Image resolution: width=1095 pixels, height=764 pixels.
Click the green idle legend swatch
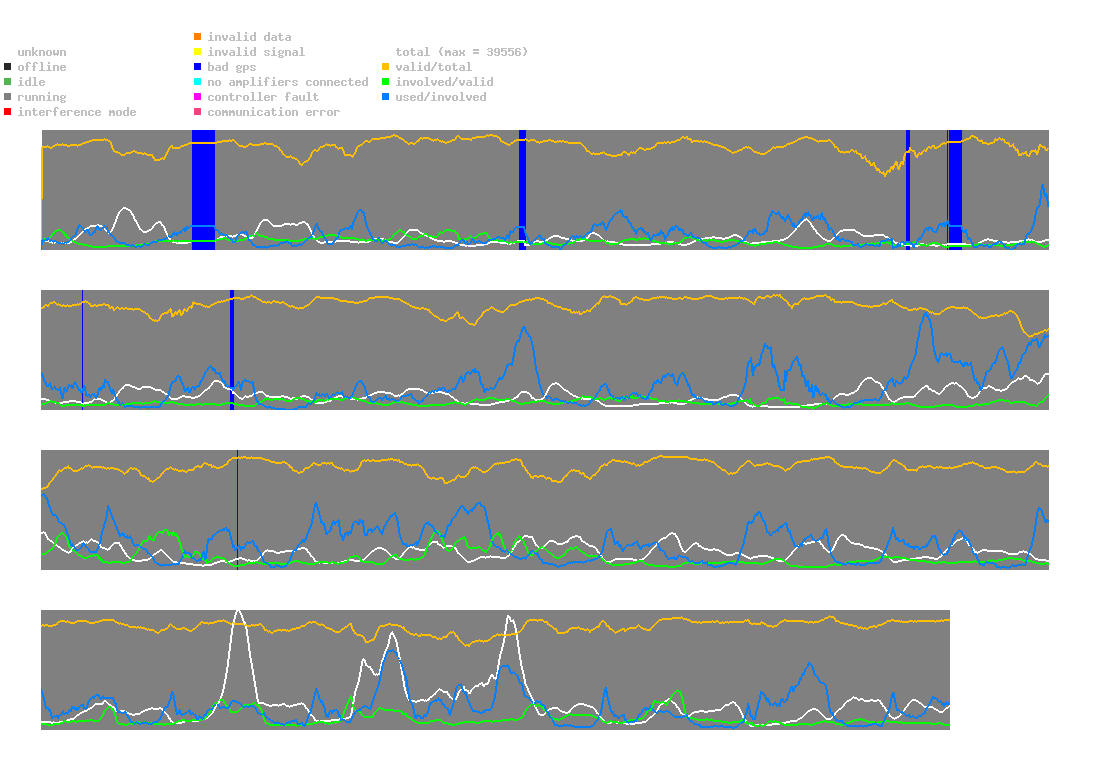pyautogui.click(x=8, y=82)
